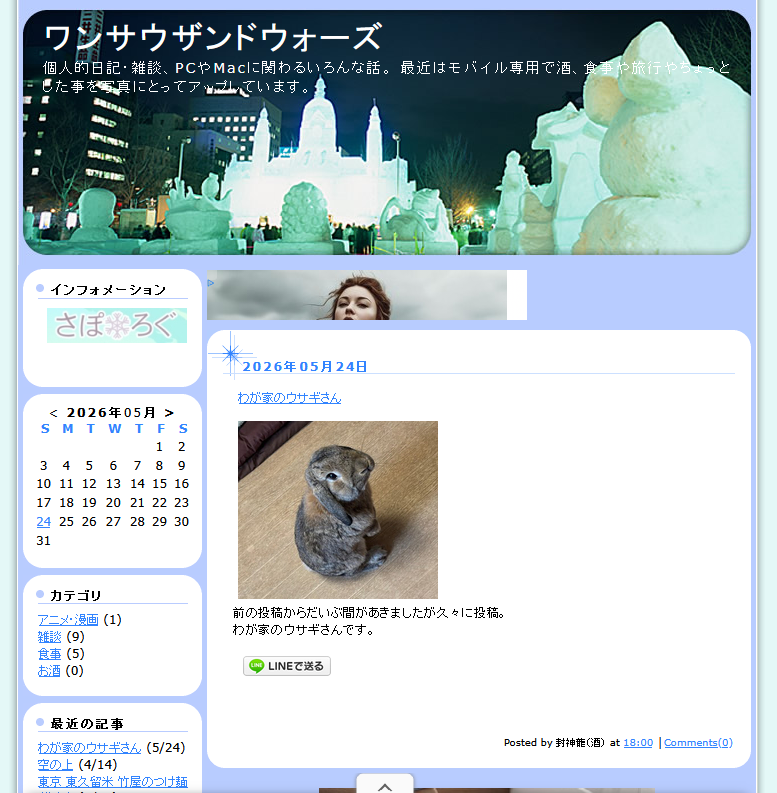Click the up chevron tab at bottom
Screen dimensions: 777x793
click(385, 784)
